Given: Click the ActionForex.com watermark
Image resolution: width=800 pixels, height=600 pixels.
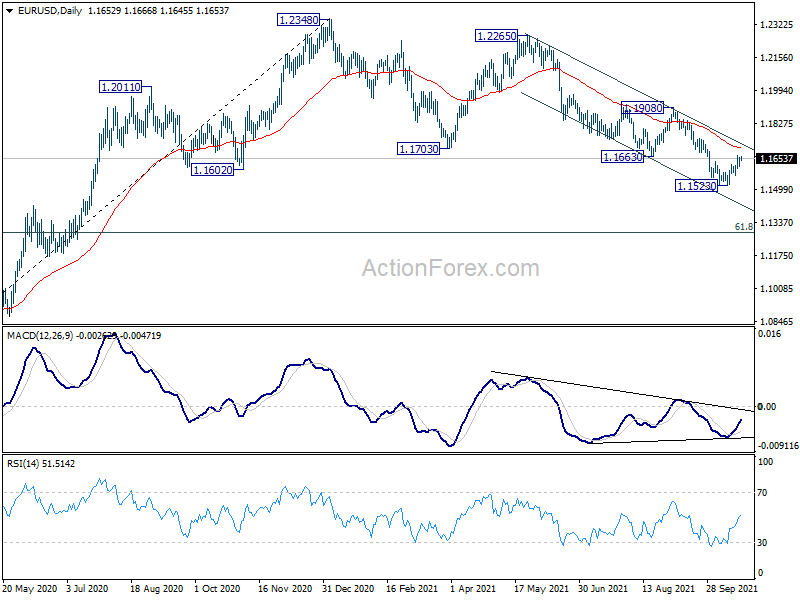Looking at the screenshot, I should coord(451,268).
